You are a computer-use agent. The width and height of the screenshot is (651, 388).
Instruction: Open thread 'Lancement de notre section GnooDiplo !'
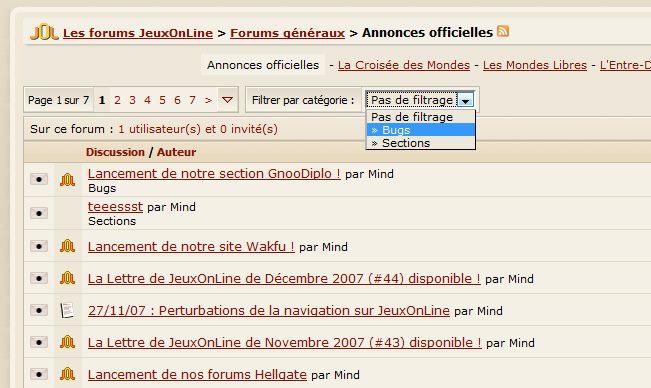click(x=214, y=173)
